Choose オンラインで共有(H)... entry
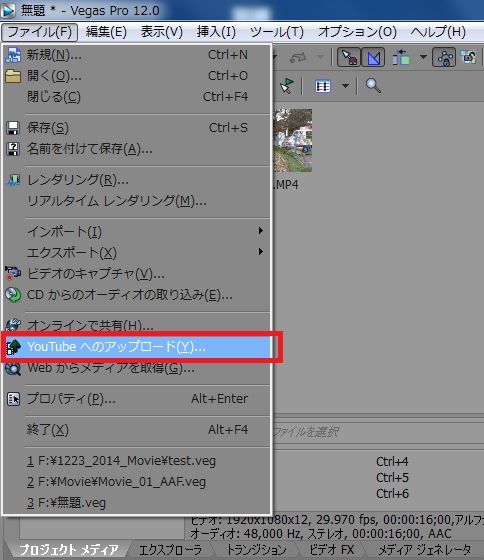 pos(137,325)
